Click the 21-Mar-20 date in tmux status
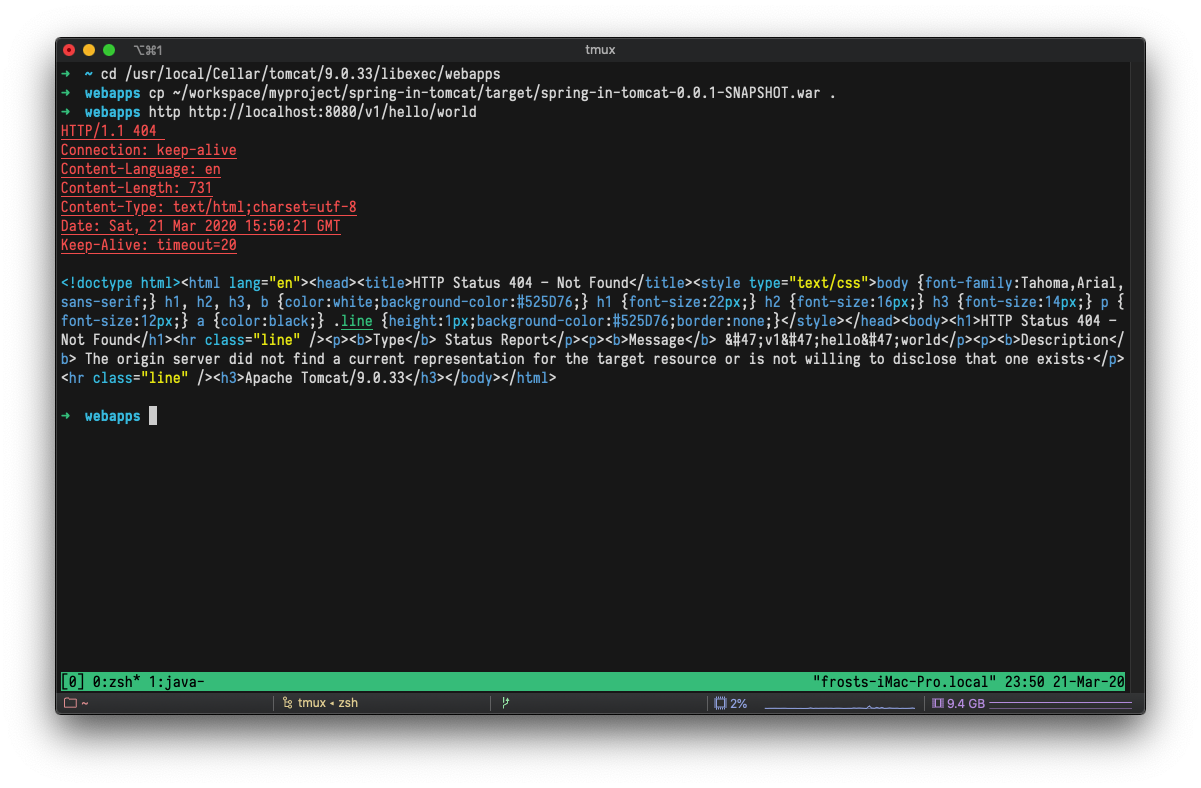Image resolution: width=1201 pixels, height=788 pixels. click(x=1089, y=682)
